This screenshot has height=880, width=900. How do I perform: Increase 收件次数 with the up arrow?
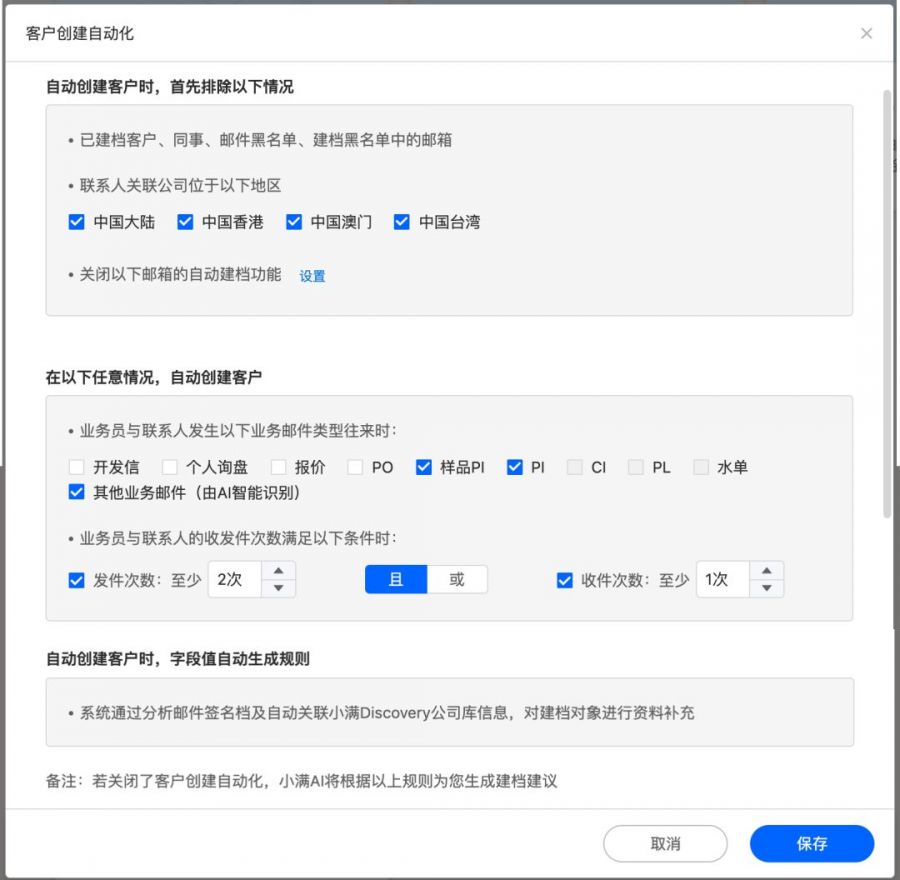[x=766, y=571]
